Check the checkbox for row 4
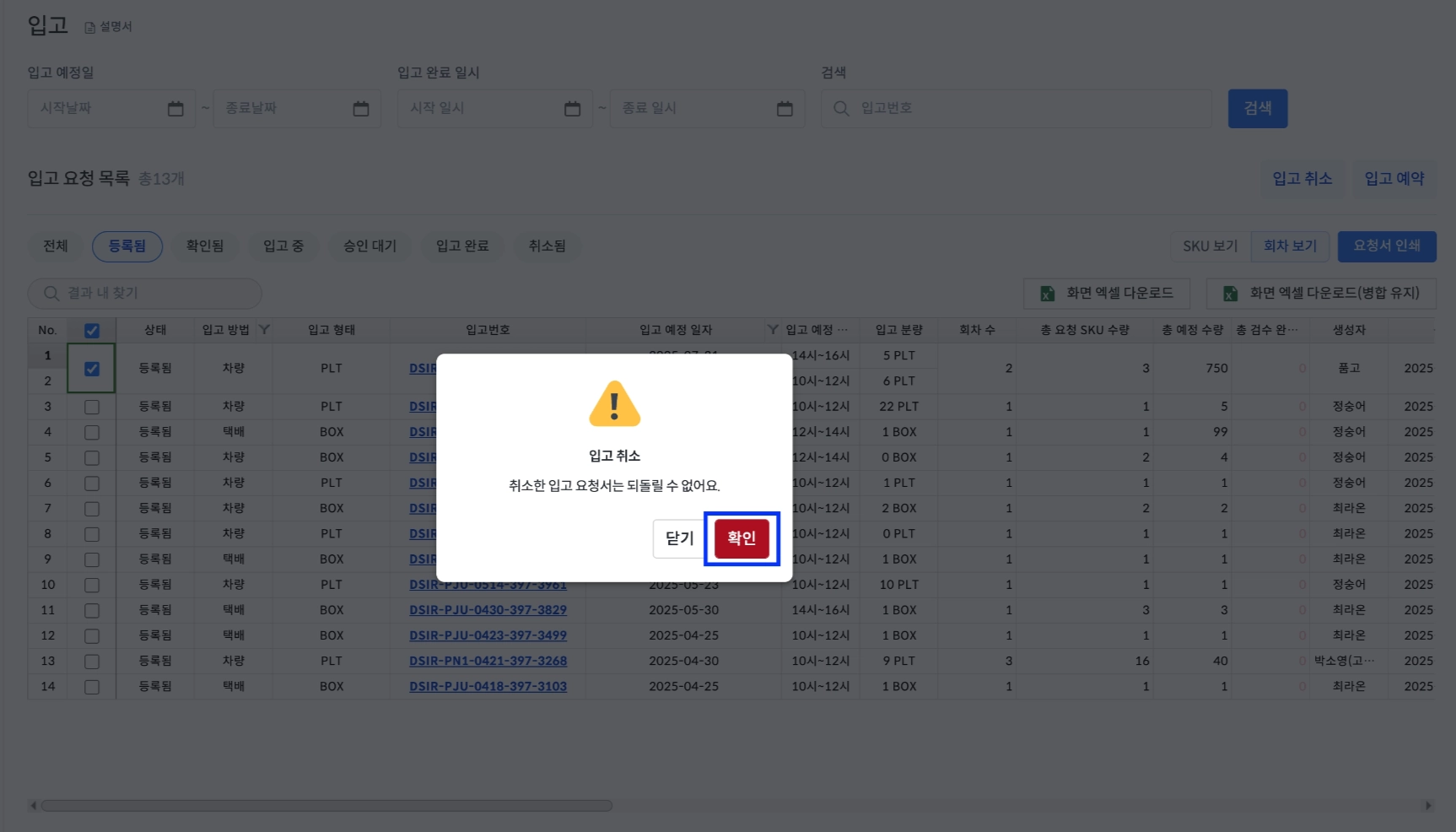The image size is (1456, 832). (x=92, y=433)
